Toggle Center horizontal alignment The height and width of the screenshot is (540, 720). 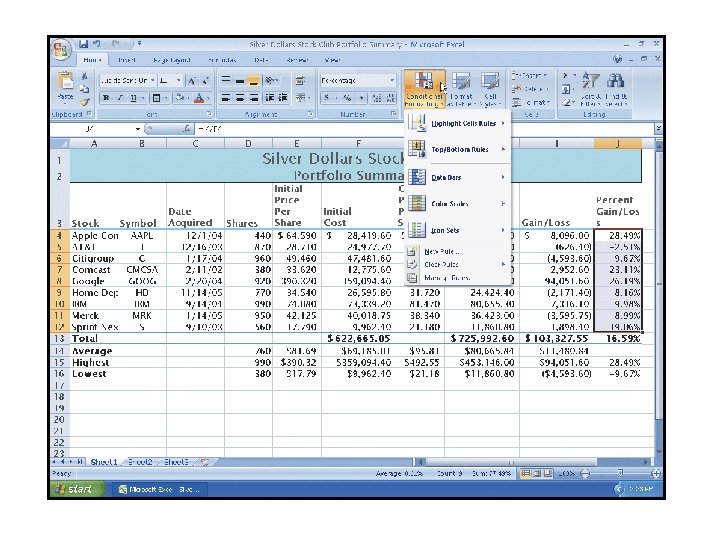[x=240, y=98]
